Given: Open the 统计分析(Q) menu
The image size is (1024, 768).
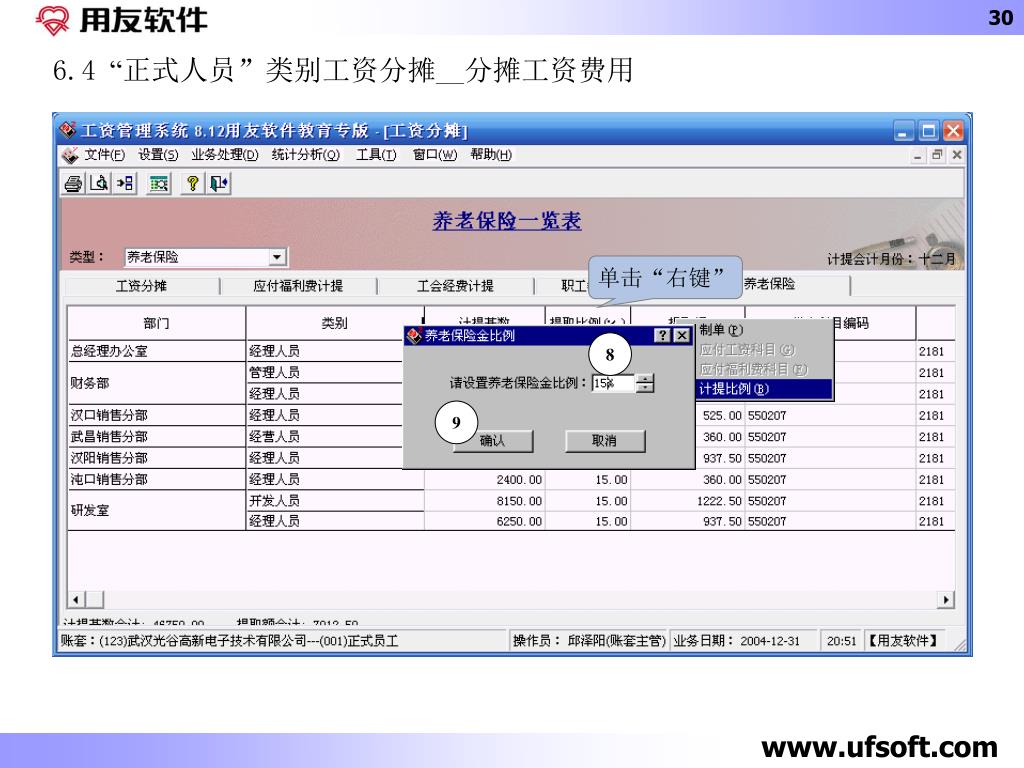Looking at the screenshot, I should click(x=306, y=155).
